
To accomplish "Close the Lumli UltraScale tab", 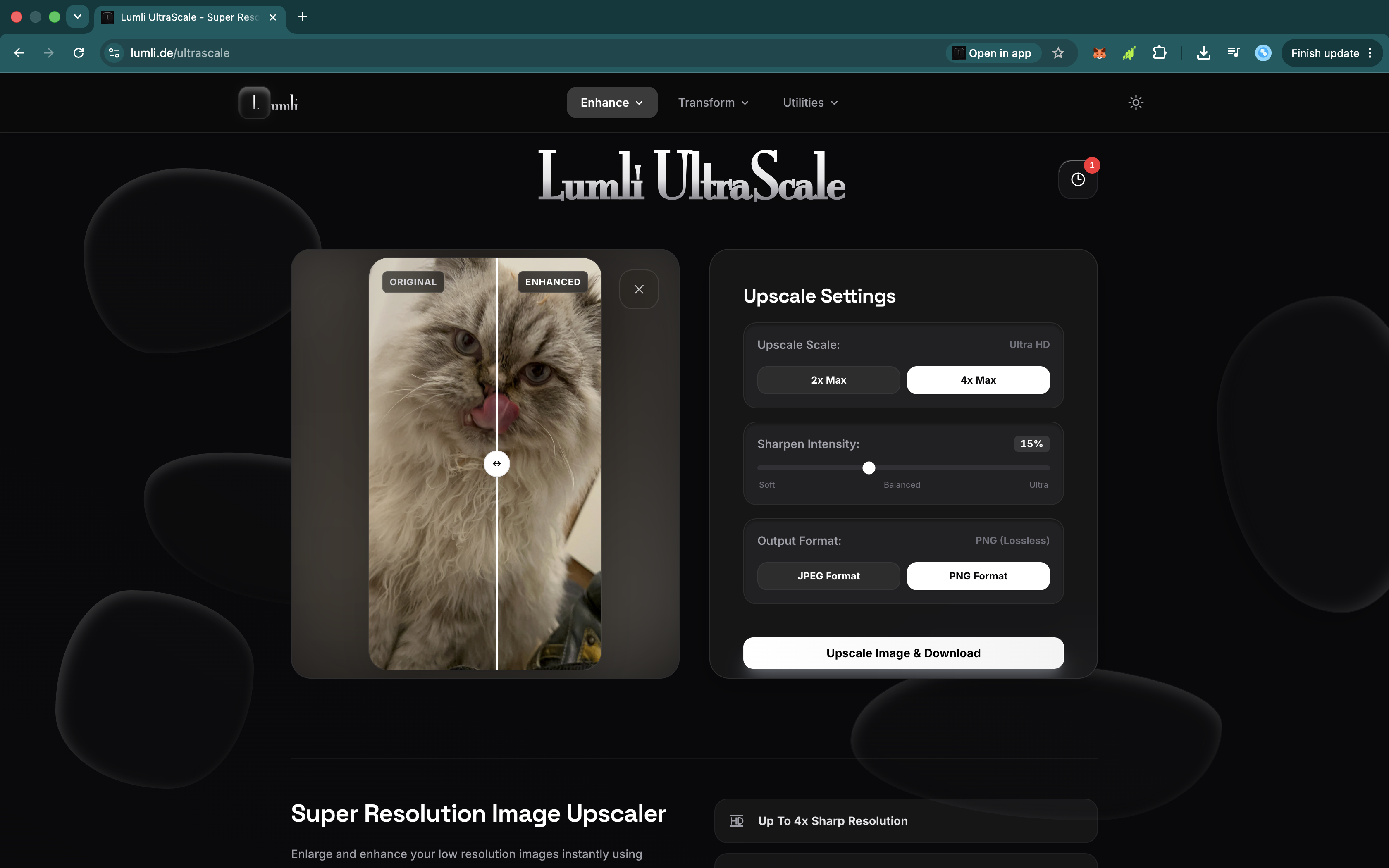I will point(273,17).
